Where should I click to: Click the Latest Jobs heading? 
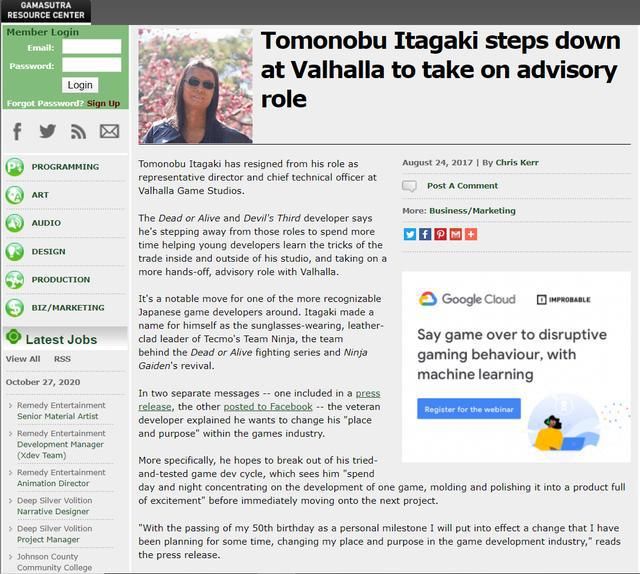point(61,340)
